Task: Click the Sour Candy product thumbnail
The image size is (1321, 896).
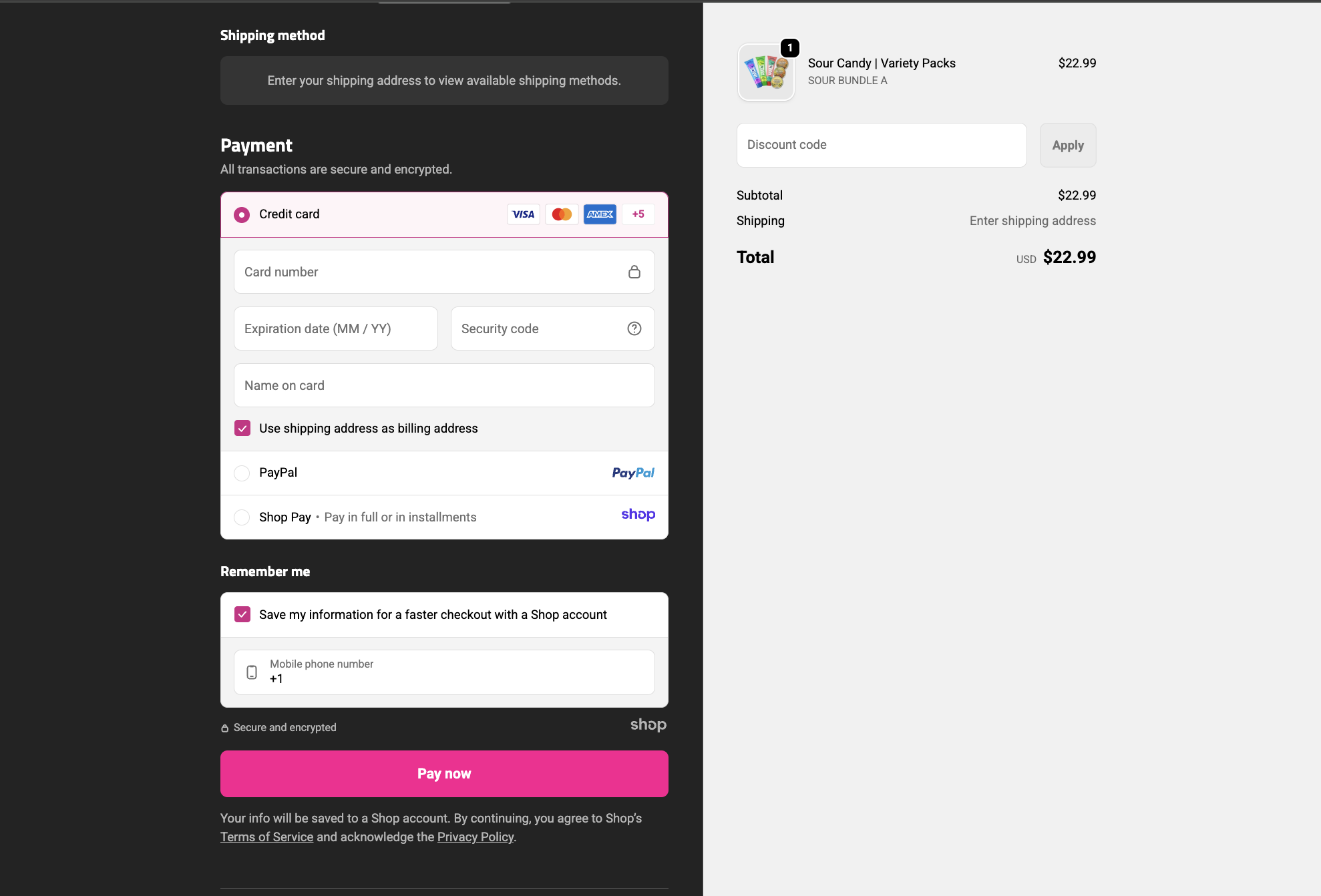Action: click(x=766, y=72)
